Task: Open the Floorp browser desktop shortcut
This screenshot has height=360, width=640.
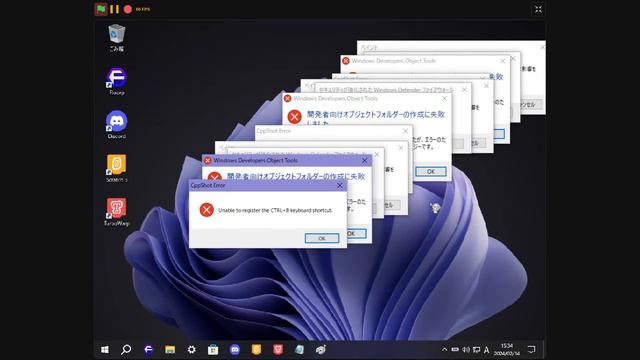Action: tap(116, 82)
